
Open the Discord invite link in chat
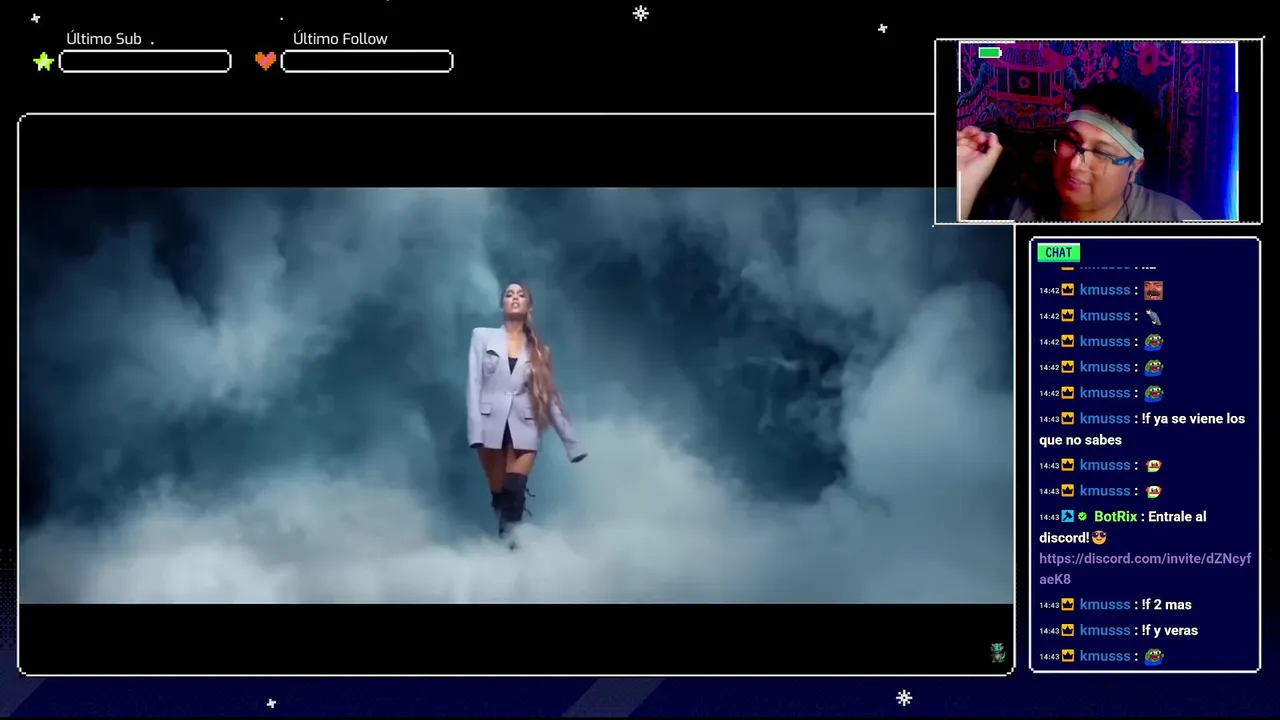pyautogui.click(x=1144, y=569)
